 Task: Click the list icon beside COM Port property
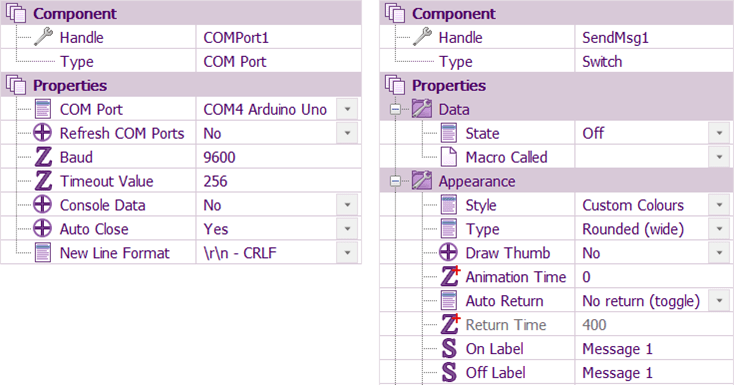(43, 109)
